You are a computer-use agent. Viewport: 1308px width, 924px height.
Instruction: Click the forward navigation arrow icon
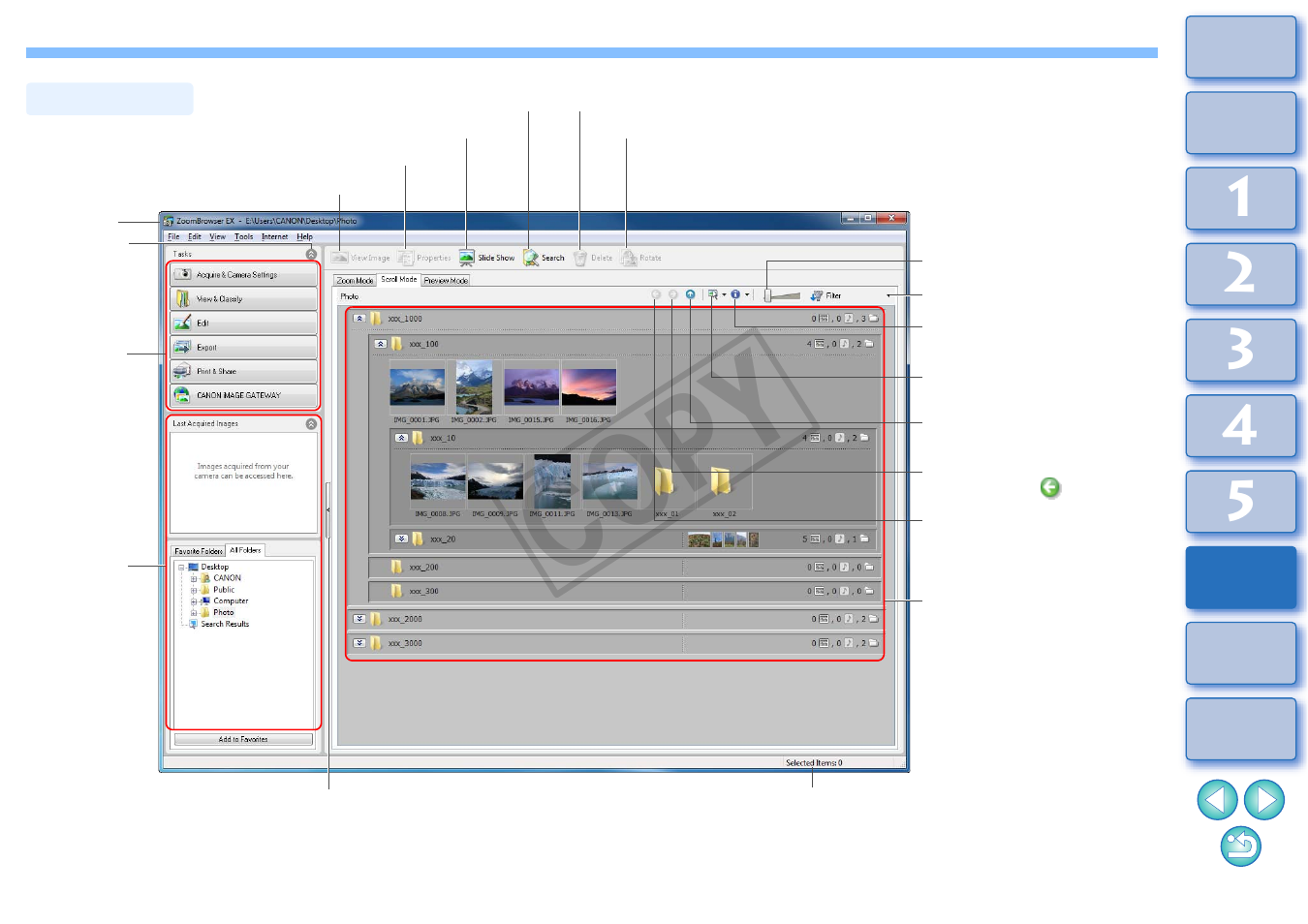[673, 294]
